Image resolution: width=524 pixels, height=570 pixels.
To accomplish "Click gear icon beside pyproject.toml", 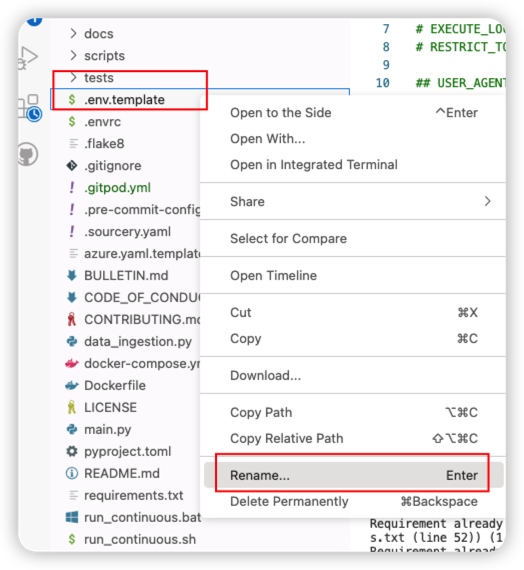I will [x=72, y=451].
